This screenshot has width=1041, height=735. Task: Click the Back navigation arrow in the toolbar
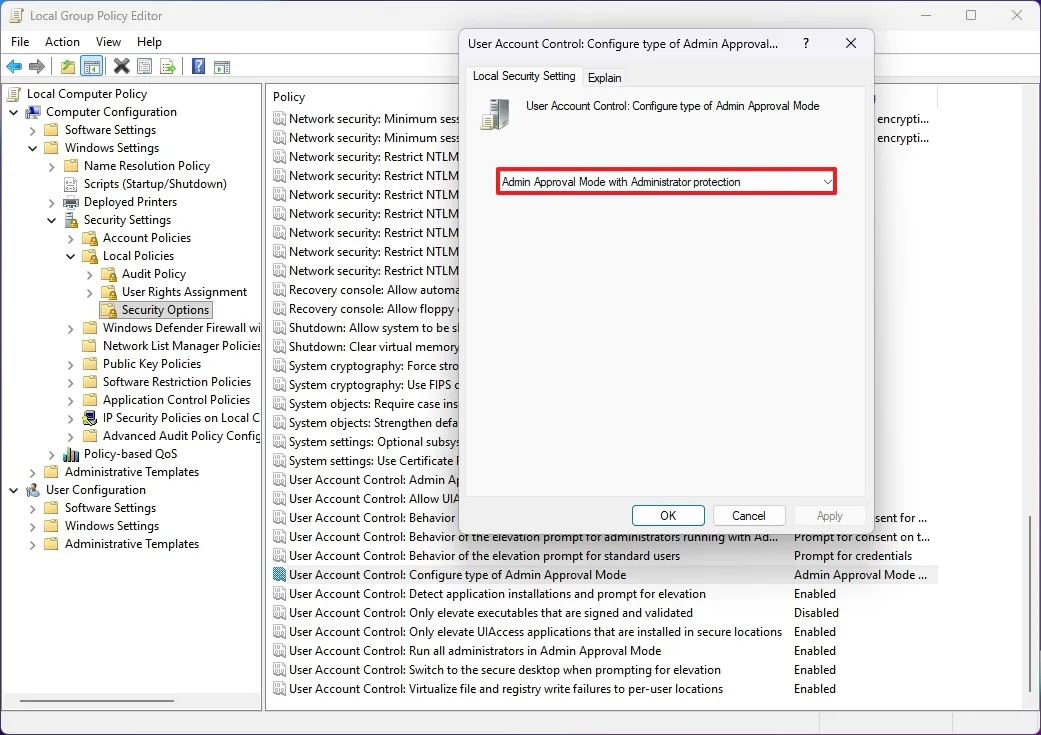pyautogui.click(x=14, y=67)
